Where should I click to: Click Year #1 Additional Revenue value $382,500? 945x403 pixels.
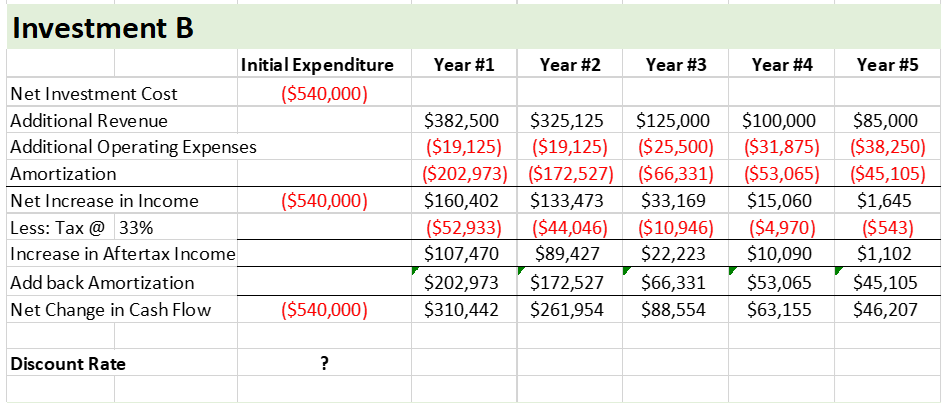(x=462, y=121)
